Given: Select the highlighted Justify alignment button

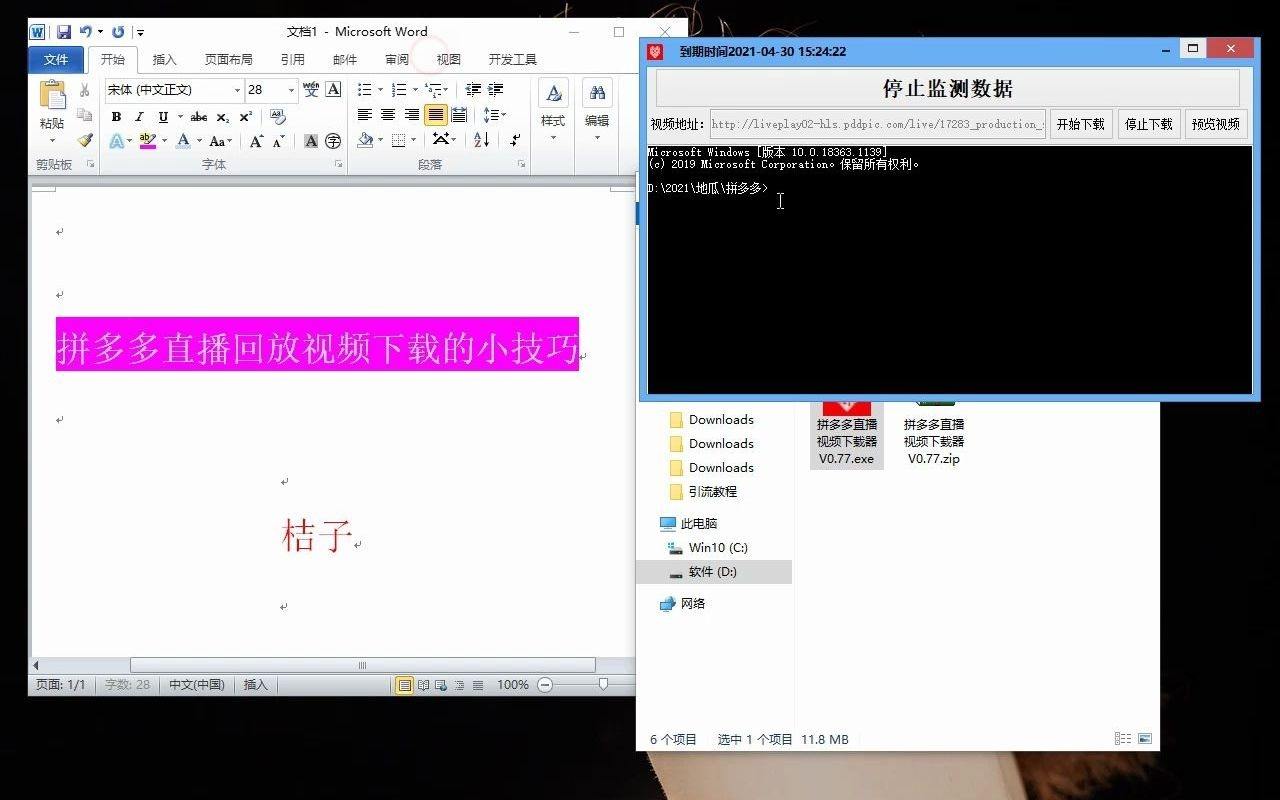Looking at the screenshot, I should coord(436,115).
